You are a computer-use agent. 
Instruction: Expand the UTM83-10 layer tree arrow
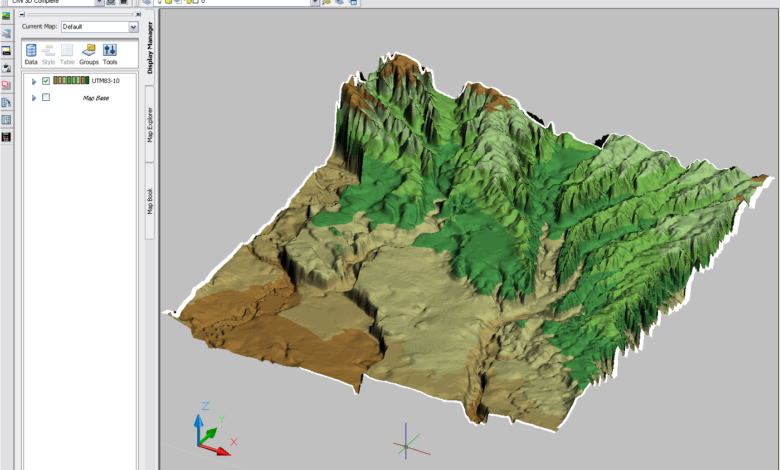(x=34, y=81)
